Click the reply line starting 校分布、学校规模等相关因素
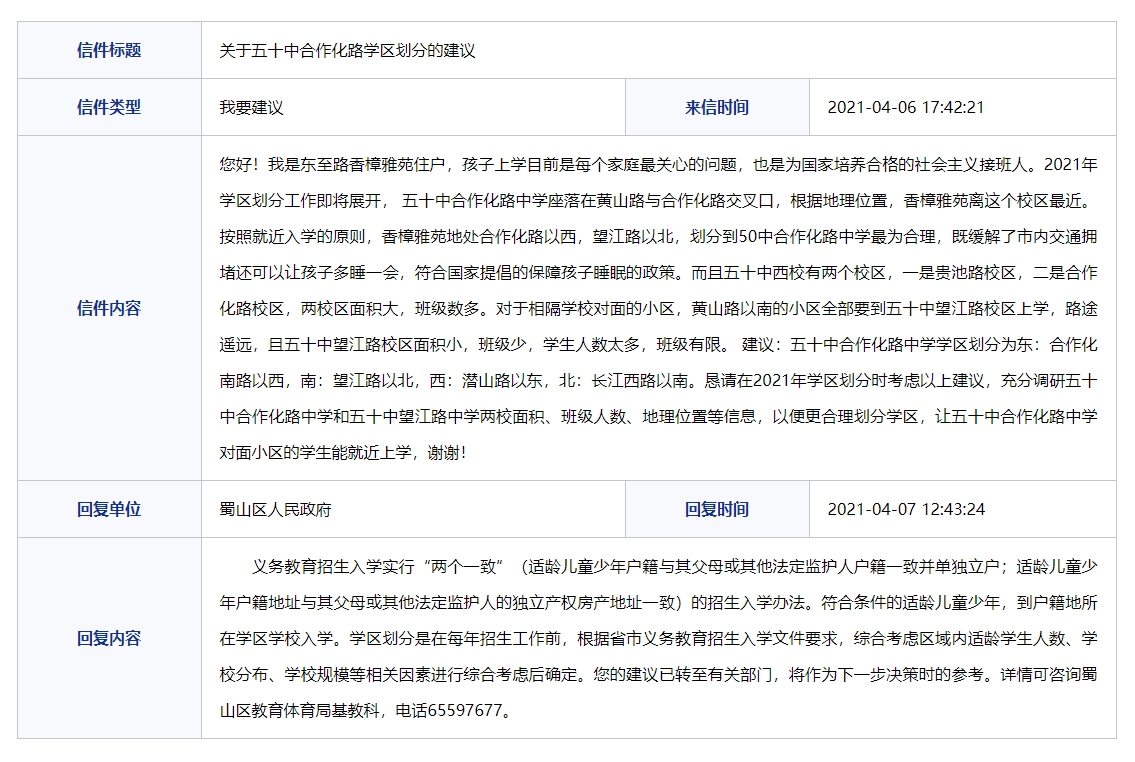The height and width of the screenshot is (762, 1135). pos(659,674)
